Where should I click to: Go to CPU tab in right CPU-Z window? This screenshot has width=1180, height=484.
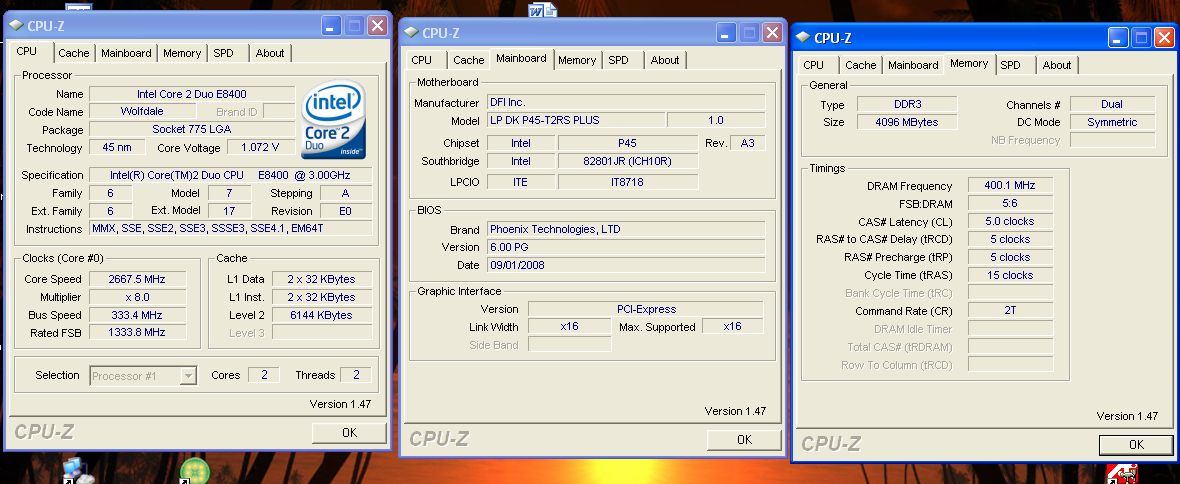coord(814,65)
